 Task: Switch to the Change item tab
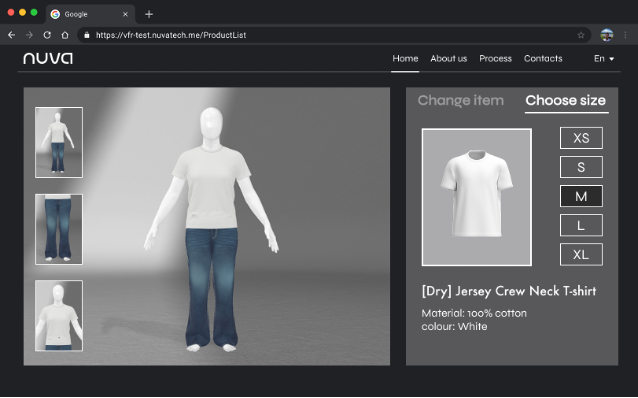461,101
